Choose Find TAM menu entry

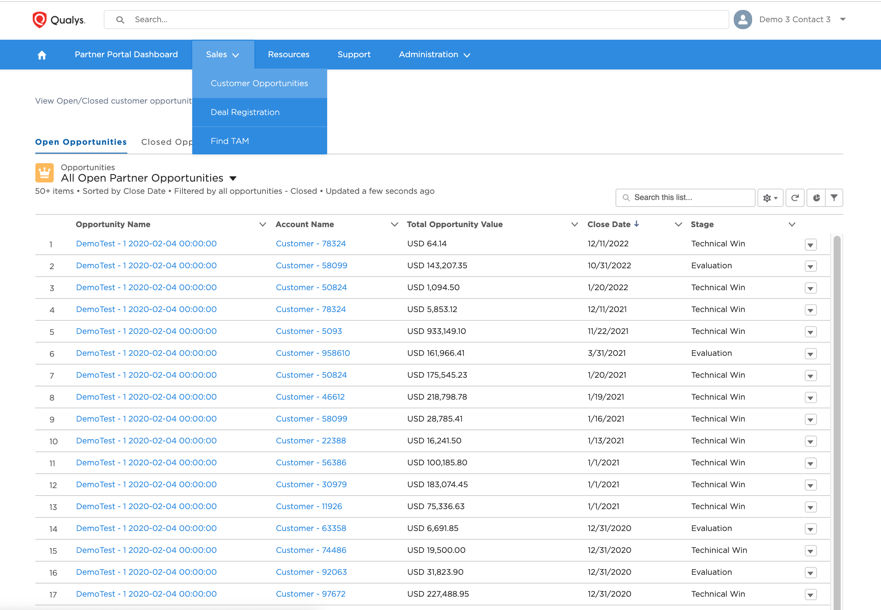[x=230, y=141]
